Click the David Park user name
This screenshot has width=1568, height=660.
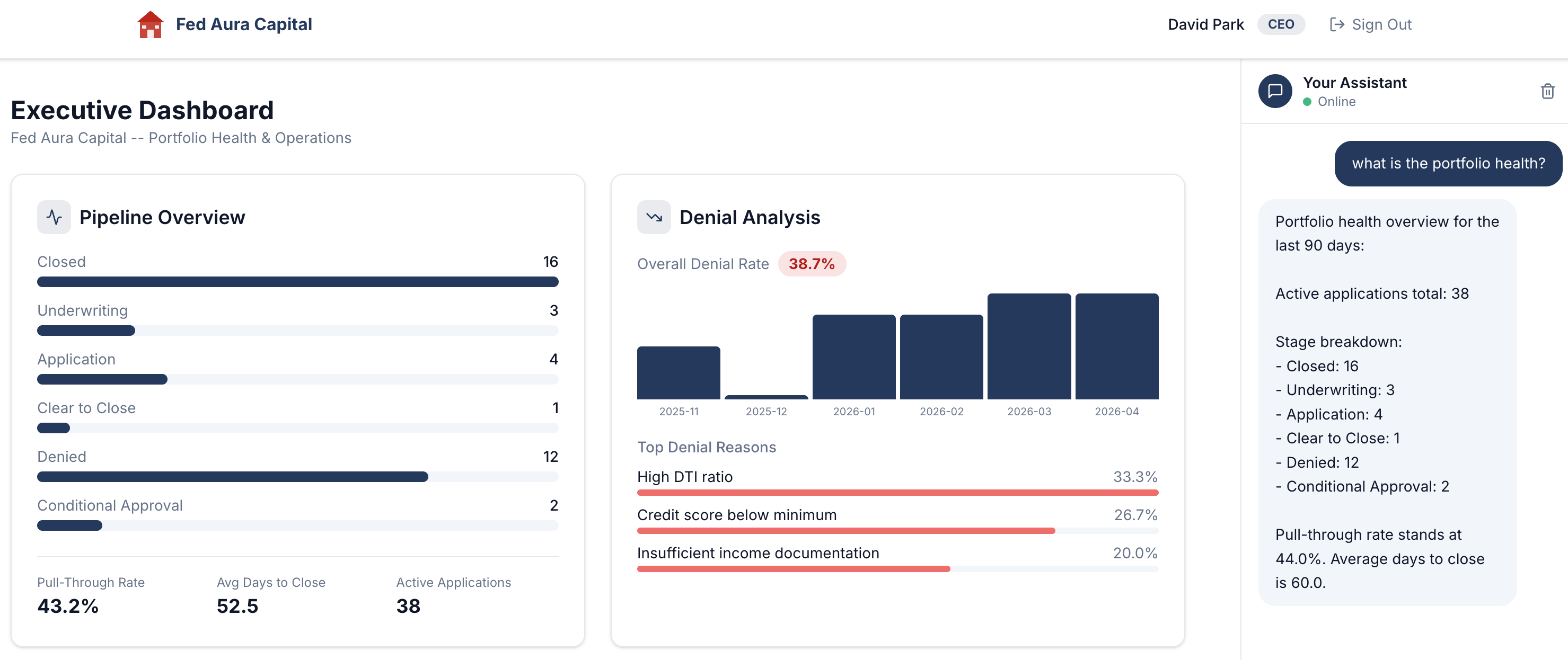tap(1205, 24)
